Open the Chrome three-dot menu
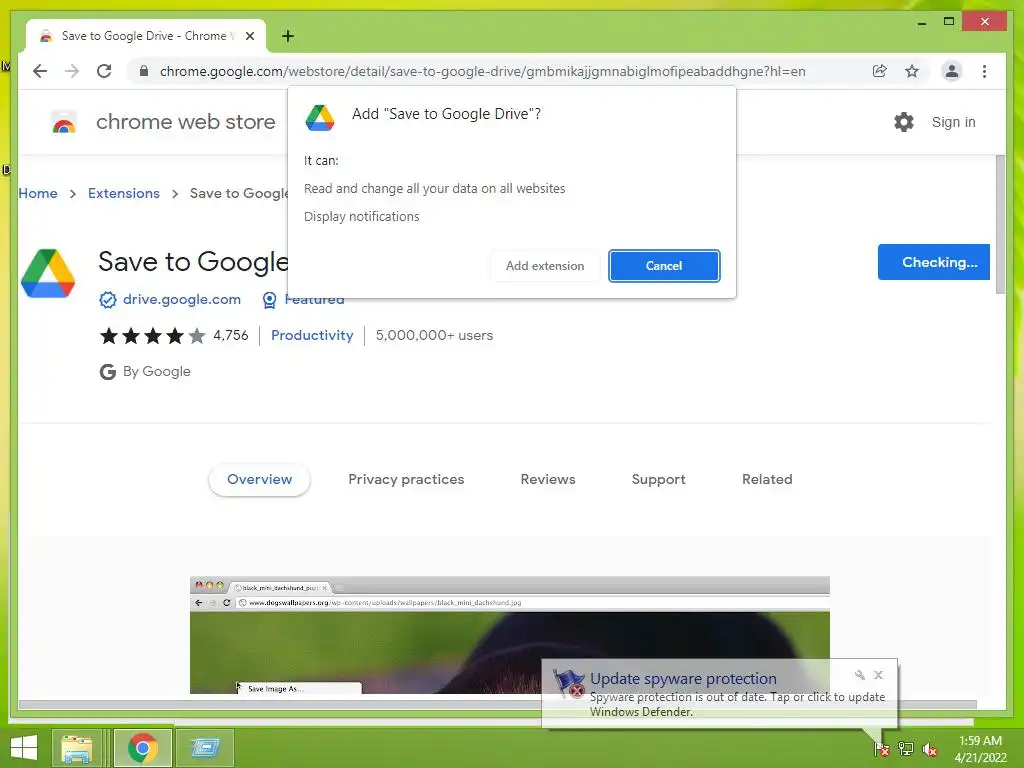The height and width of the screenshot is (768, 1024). (x=984, y=71)
